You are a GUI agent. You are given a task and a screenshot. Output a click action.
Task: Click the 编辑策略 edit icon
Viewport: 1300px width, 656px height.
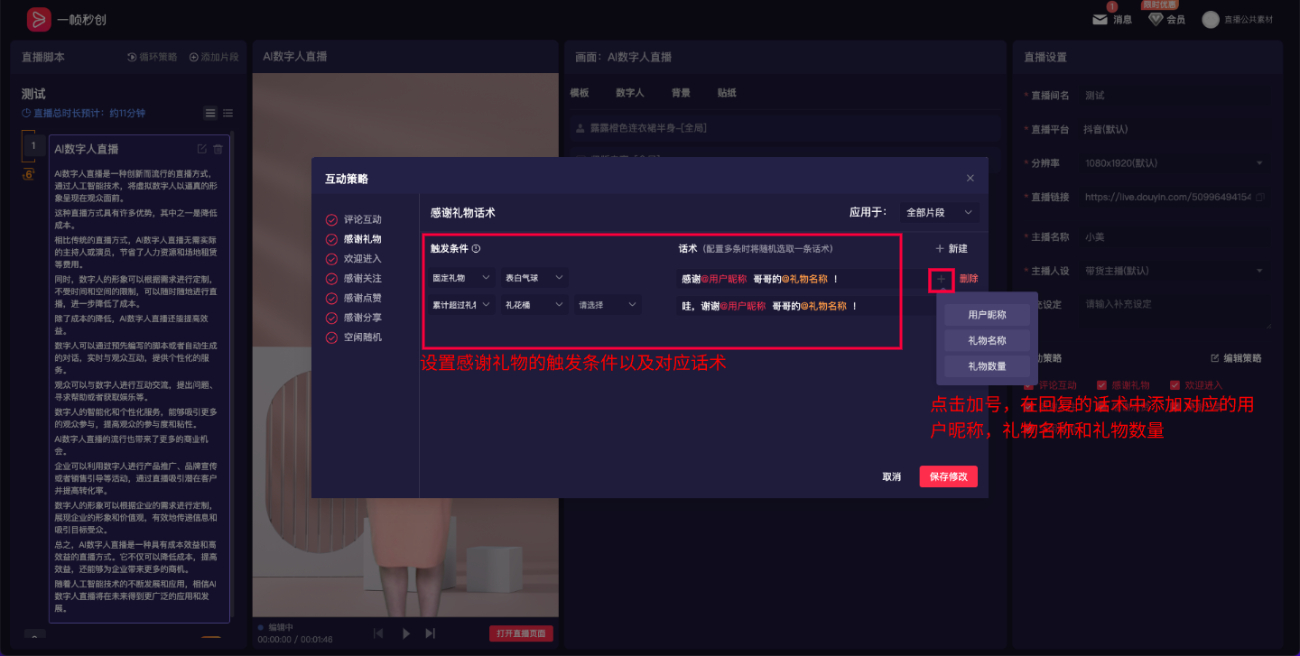(1215, 358)
